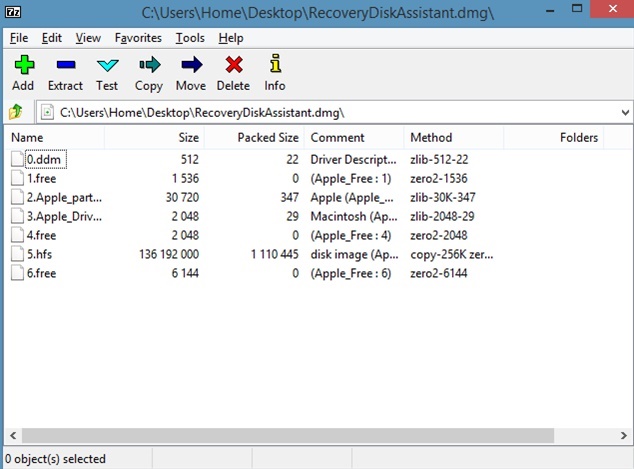The width and height of the screenshot is (634, 469).
Task: Open the Help menu
Action: pos(231,38)
